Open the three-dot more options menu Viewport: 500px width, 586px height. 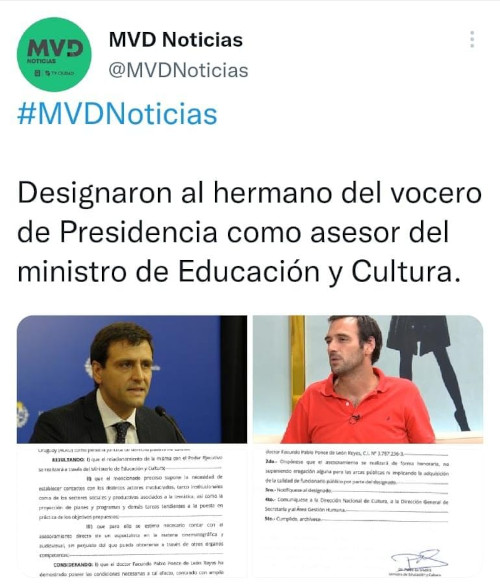(472, 39)
